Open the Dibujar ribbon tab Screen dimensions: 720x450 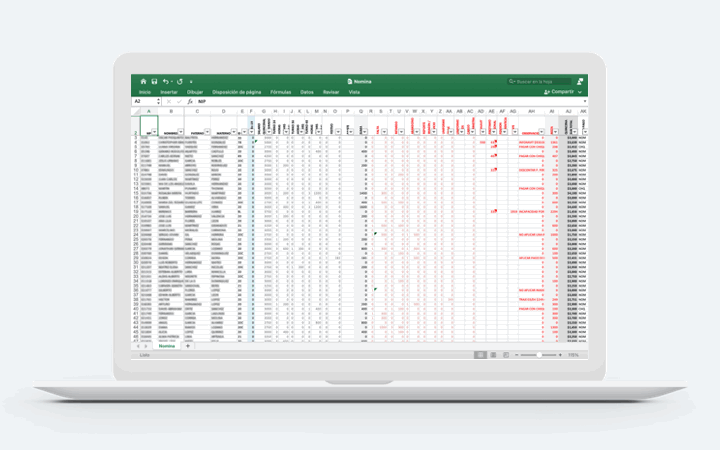[195, 92]
